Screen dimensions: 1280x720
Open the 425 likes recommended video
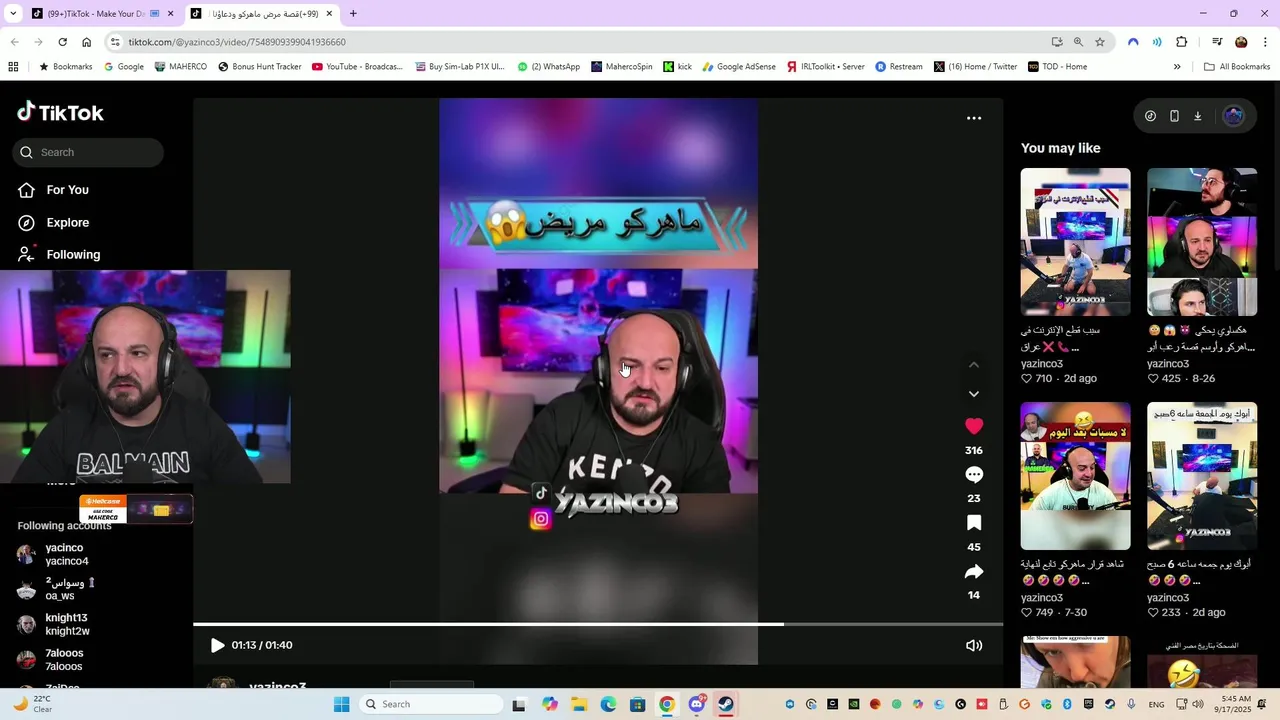[x=1202, y=242]
